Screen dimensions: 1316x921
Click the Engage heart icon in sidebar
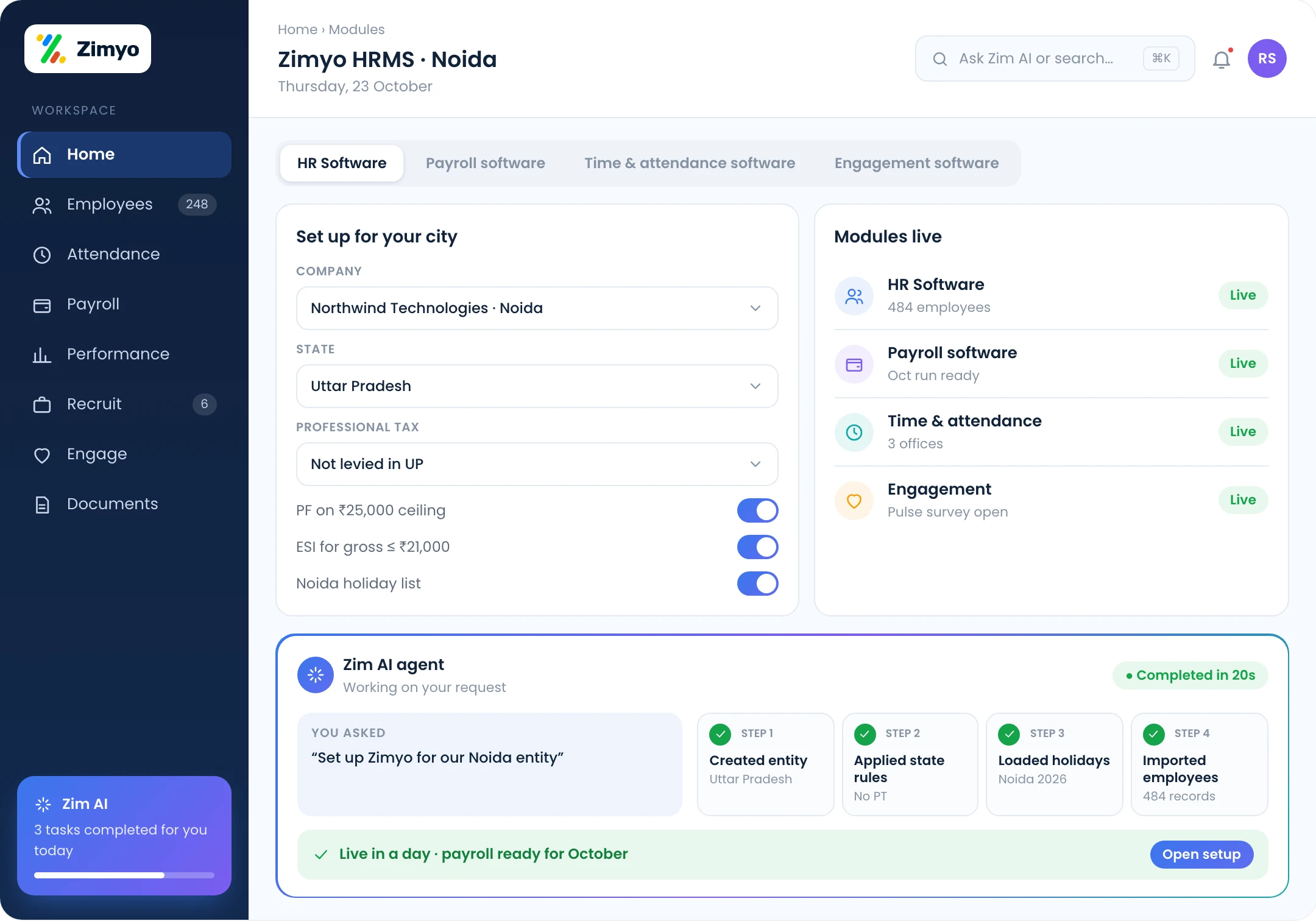42,455
